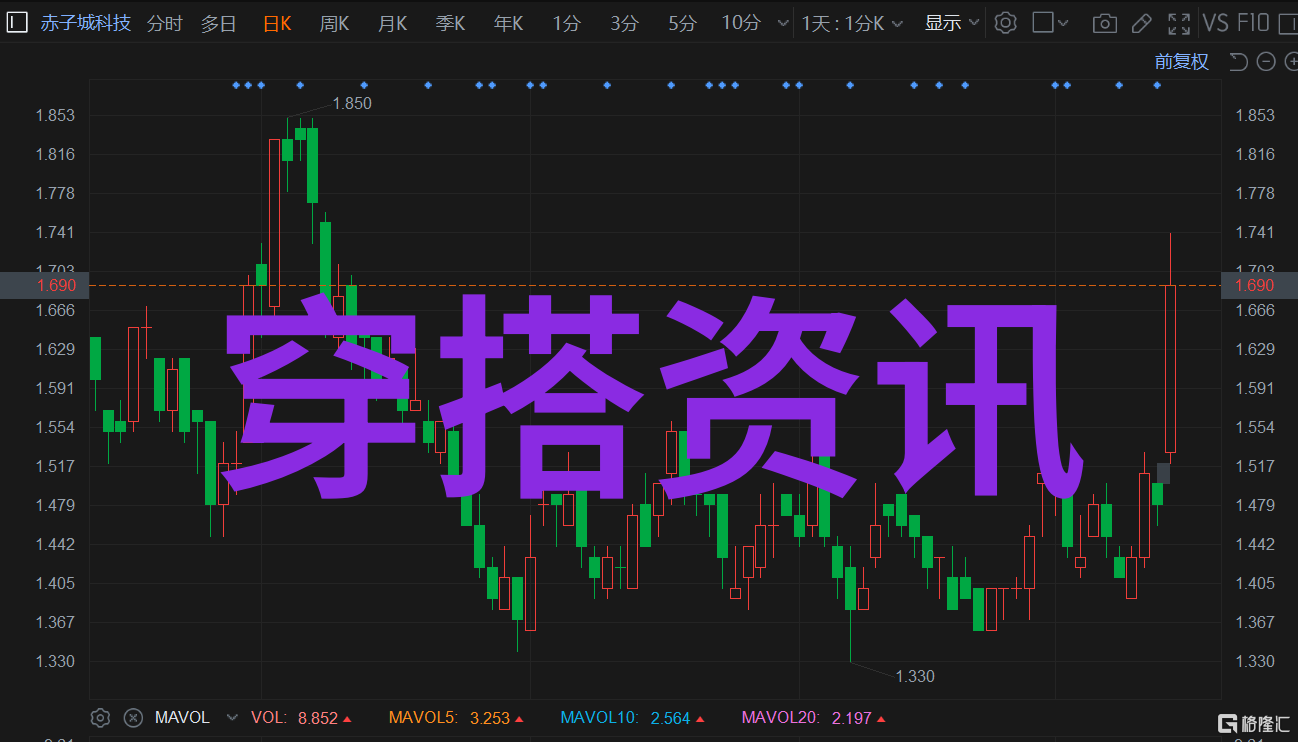Image resolution: width=1298 pixels, height=742 pixels.
Task: Open the F10 company info
Action: point(1253,23)
